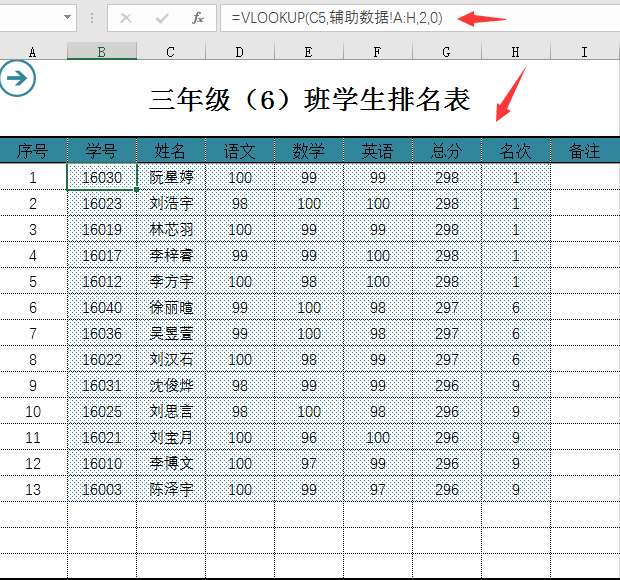
Task: Click the formula bar resize dots handle
Action: point(92,18)
